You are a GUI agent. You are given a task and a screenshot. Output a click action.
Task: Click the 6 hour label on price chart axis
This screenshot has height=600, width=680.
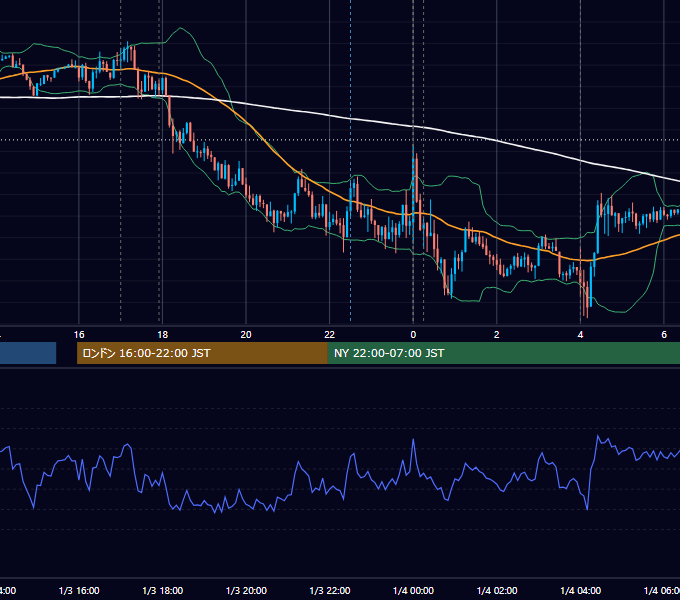(664, 335)
